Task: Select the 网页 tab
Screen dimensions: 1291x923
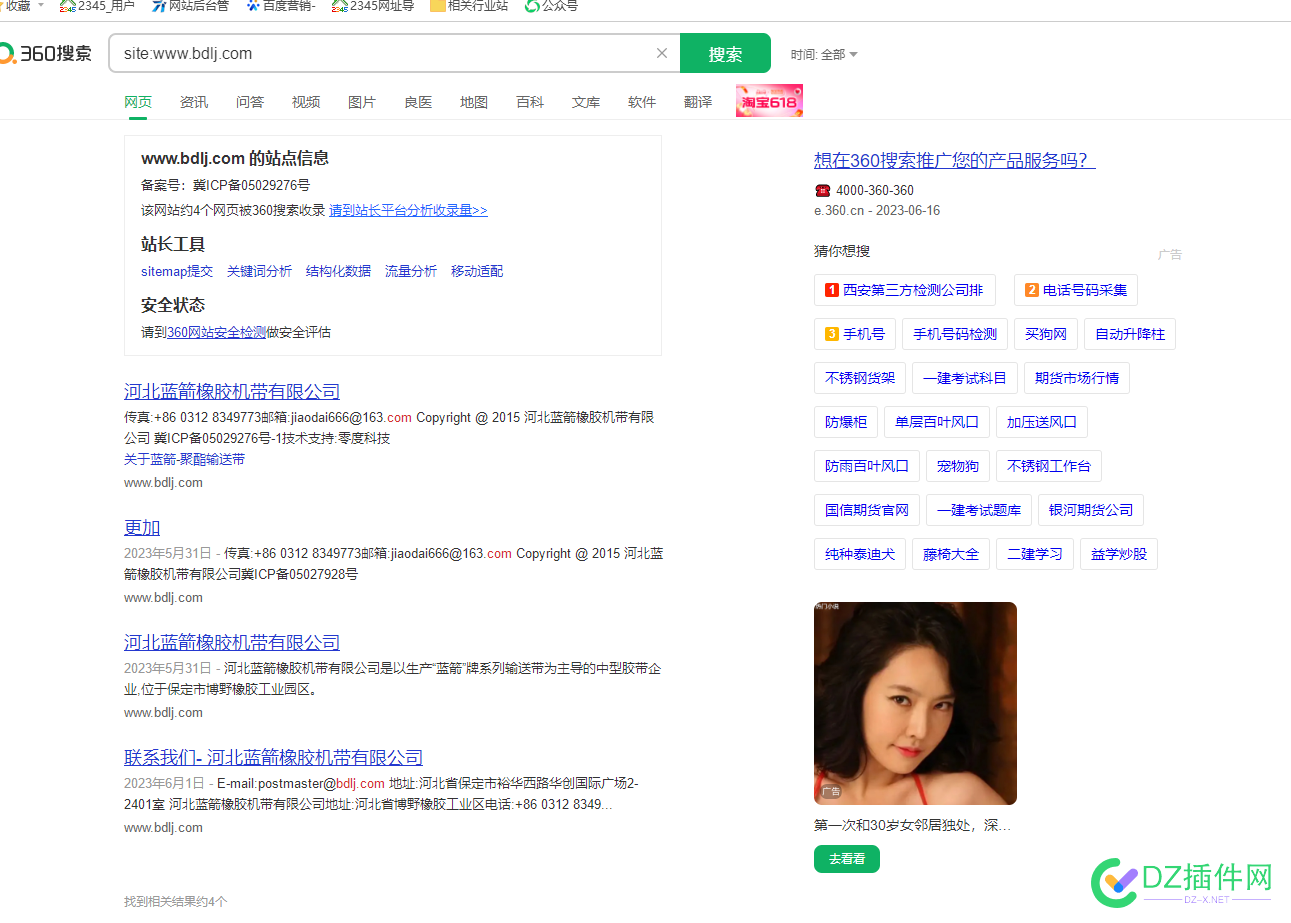Action: click(138, 102)
